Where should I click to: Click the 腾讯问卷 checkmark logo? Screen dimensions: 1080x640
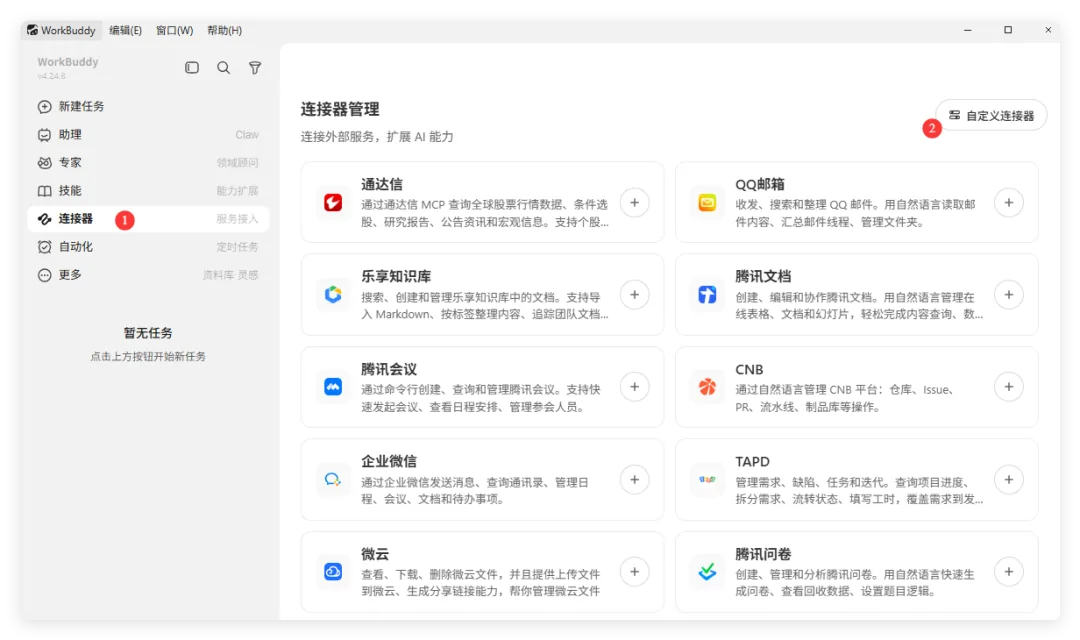[x=707, y=572]
